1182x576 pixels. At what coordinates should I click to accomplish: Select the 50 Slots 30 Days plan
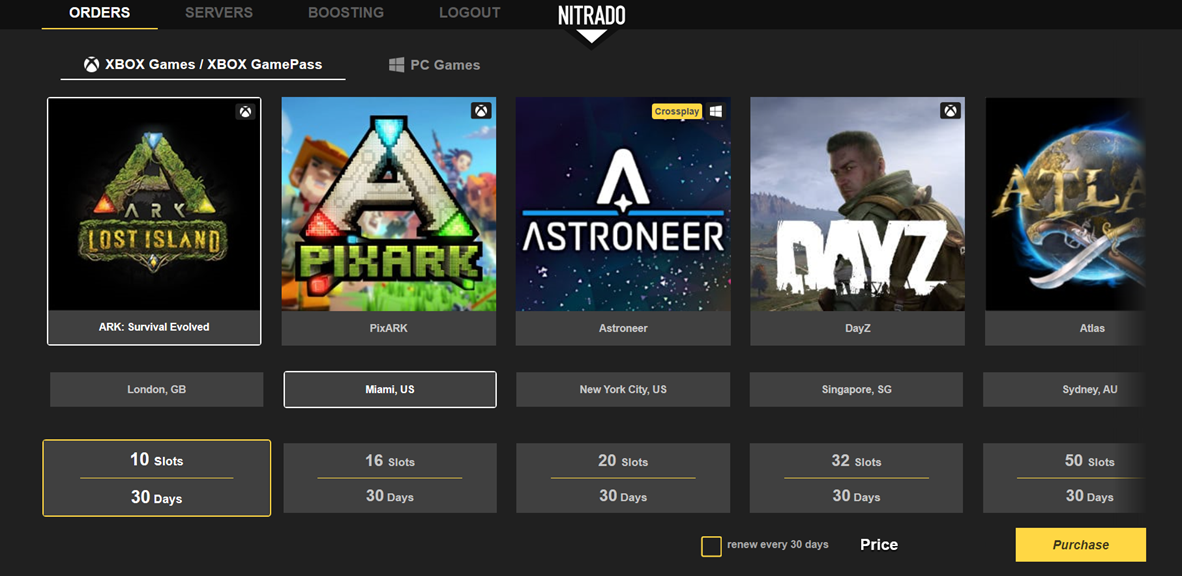(x=1090, y=478)
